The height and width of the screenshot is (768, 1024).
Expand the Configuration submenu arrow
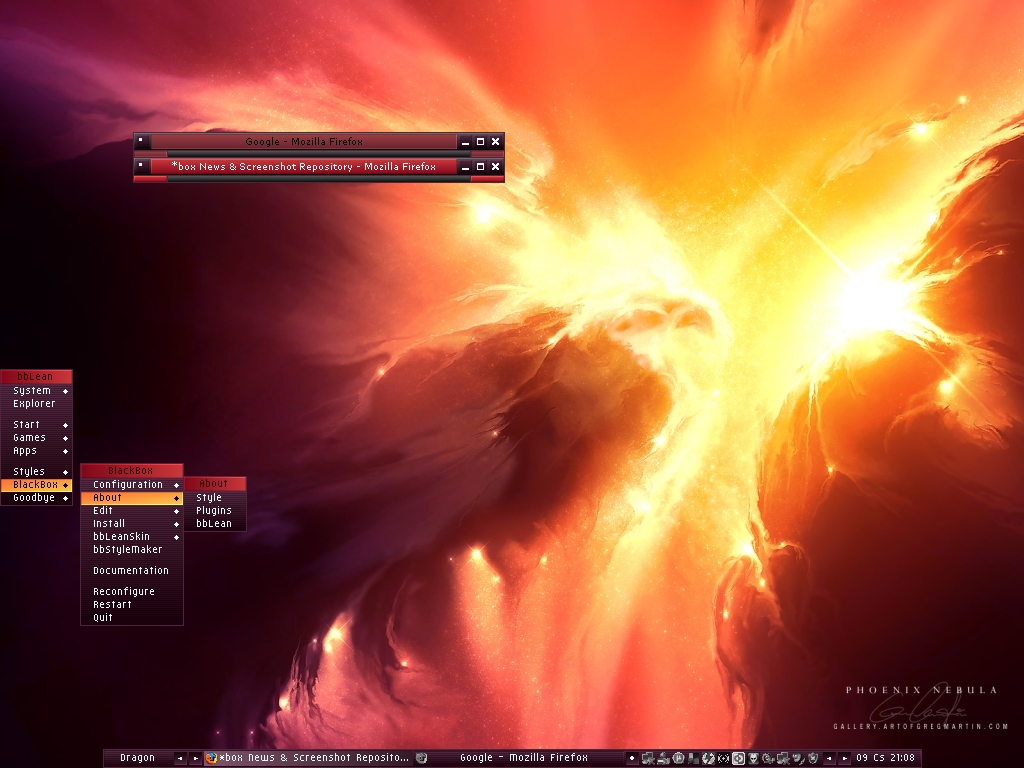click(176, 485)
